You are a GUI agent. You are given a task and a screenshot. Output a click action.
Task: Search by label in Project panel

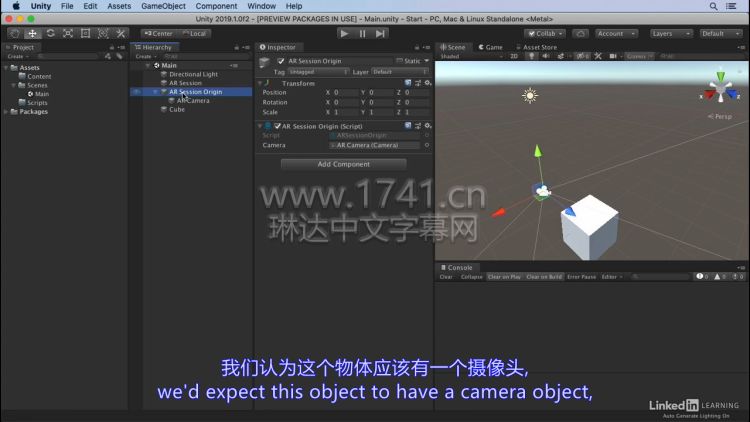click(x=119, y=56)
